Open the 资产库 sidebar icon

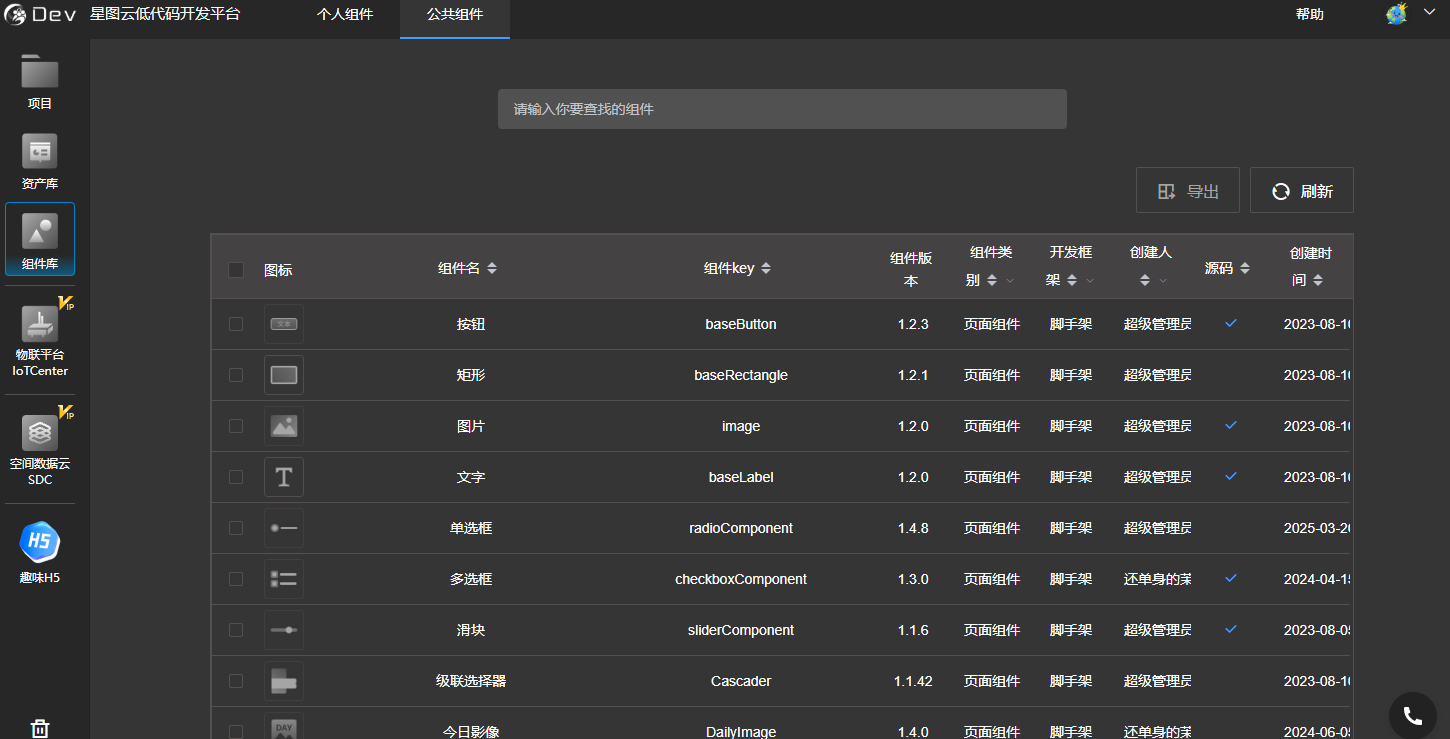pyautogui.click(x=40, y=152)
